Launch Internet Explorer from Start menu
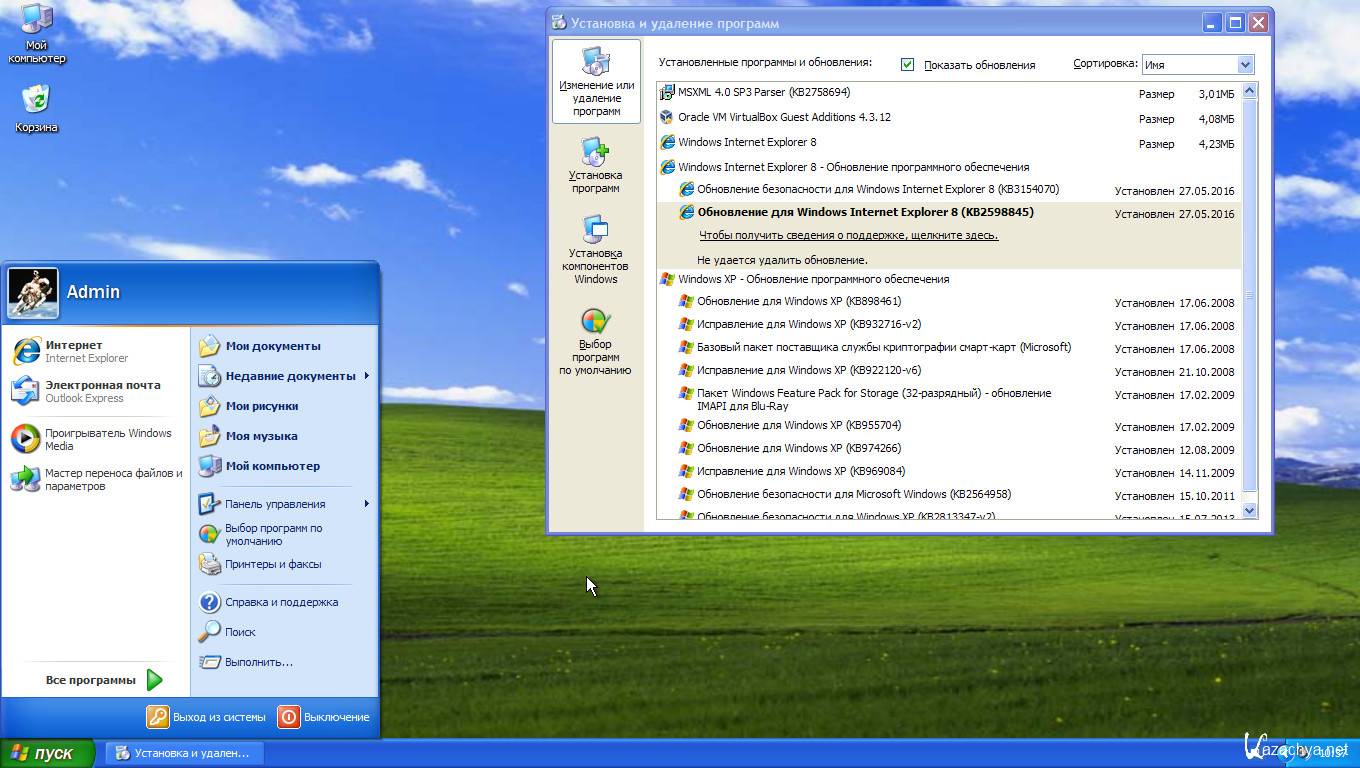 96,351
